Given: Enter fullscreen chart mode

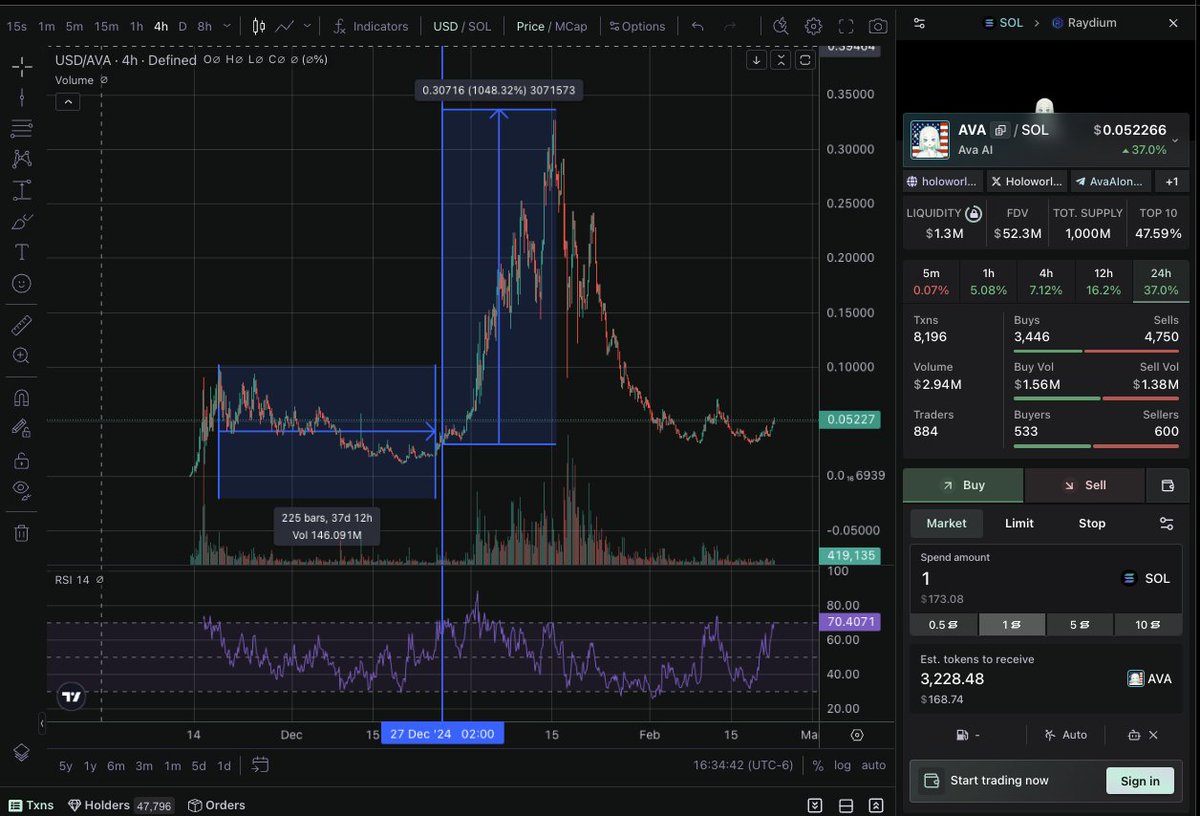Looking at the screenshot, I should [846, 26].
